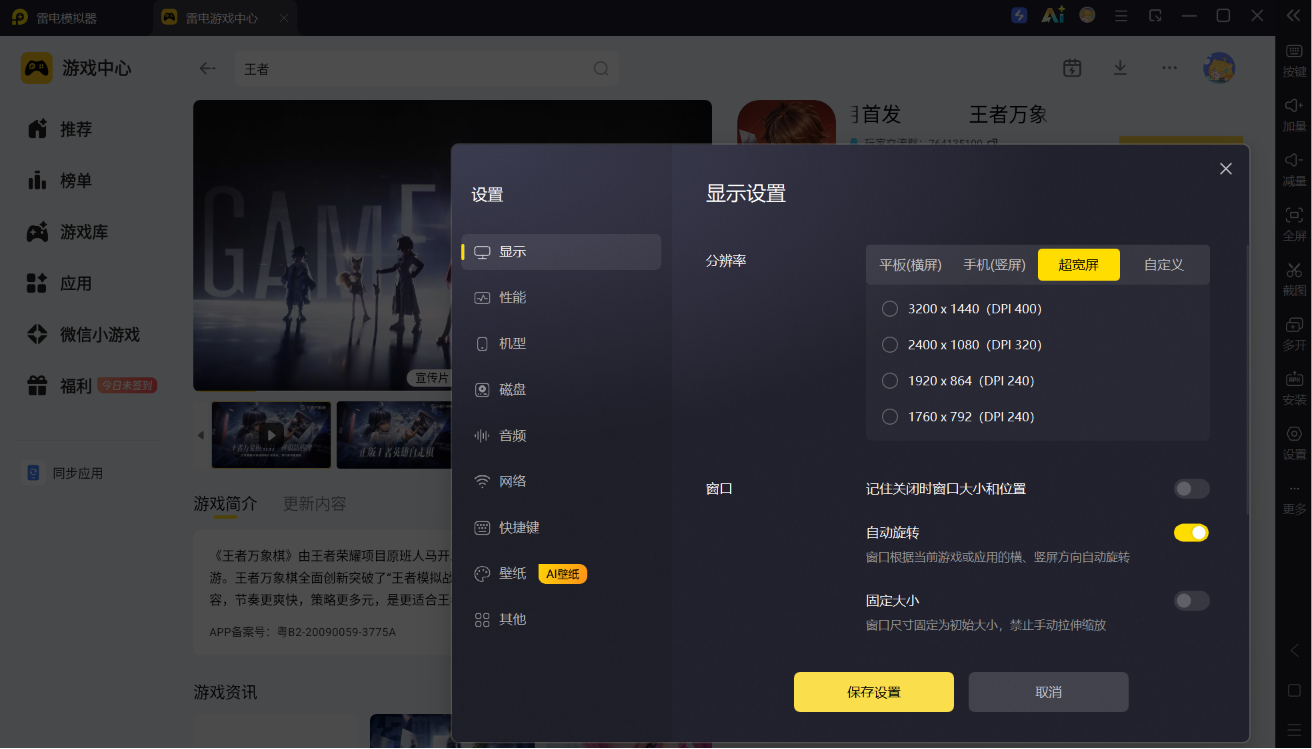This screenshot has width=1312, height=749.
Task: Enable the 固定大小 toggle
Action: point(1191,601)
